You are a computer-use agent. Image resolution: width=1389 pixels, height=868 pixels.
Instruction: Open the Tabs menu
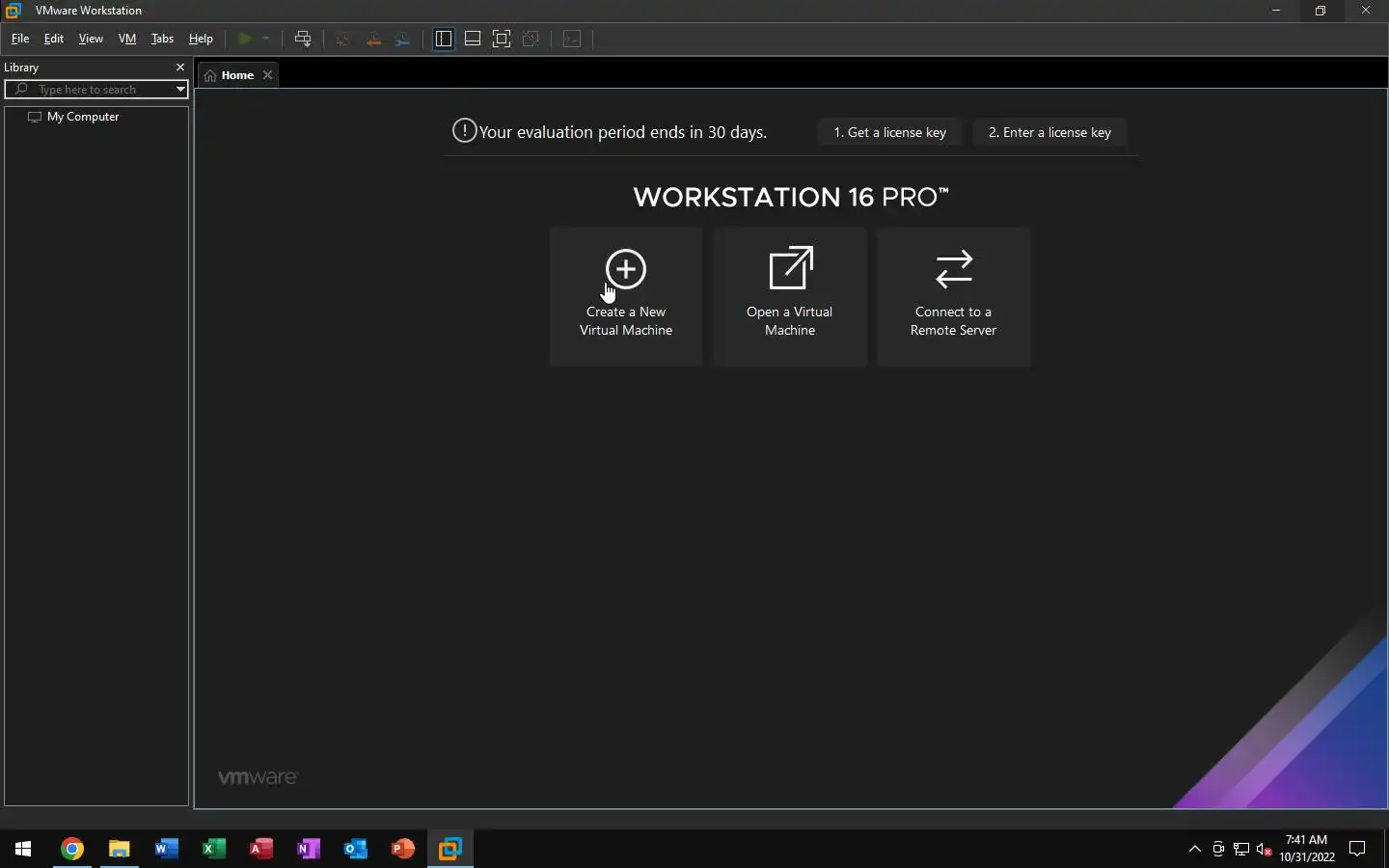click(x=162, y=39)
